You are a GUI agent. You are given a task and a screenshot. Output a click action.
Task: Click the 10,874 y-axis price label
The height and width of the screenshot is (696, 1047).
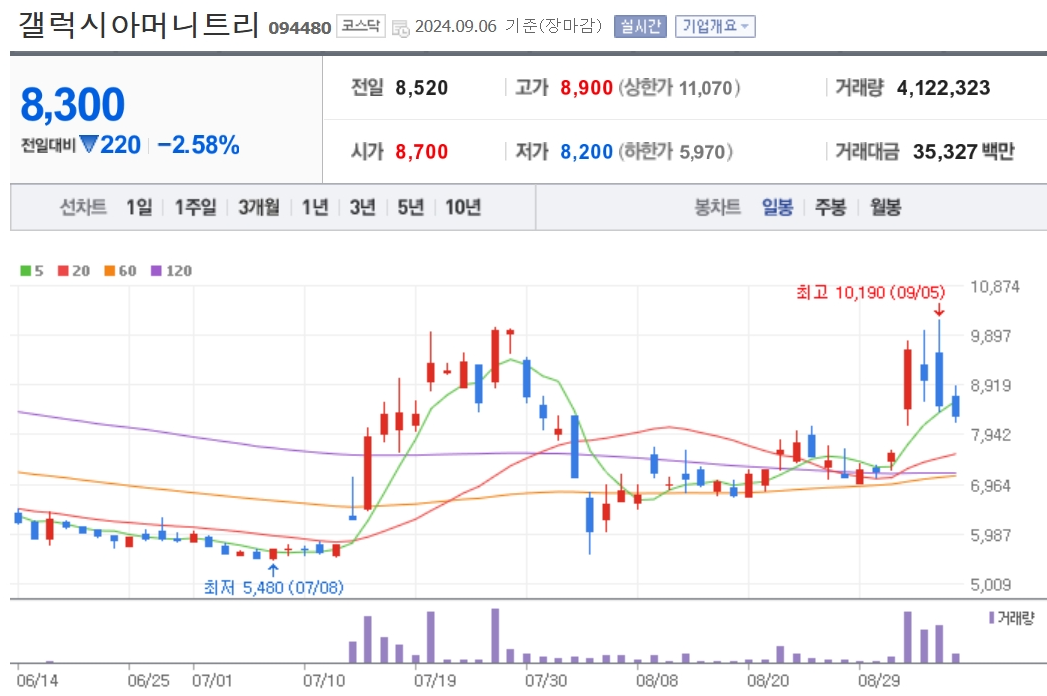tap(995, 287)
